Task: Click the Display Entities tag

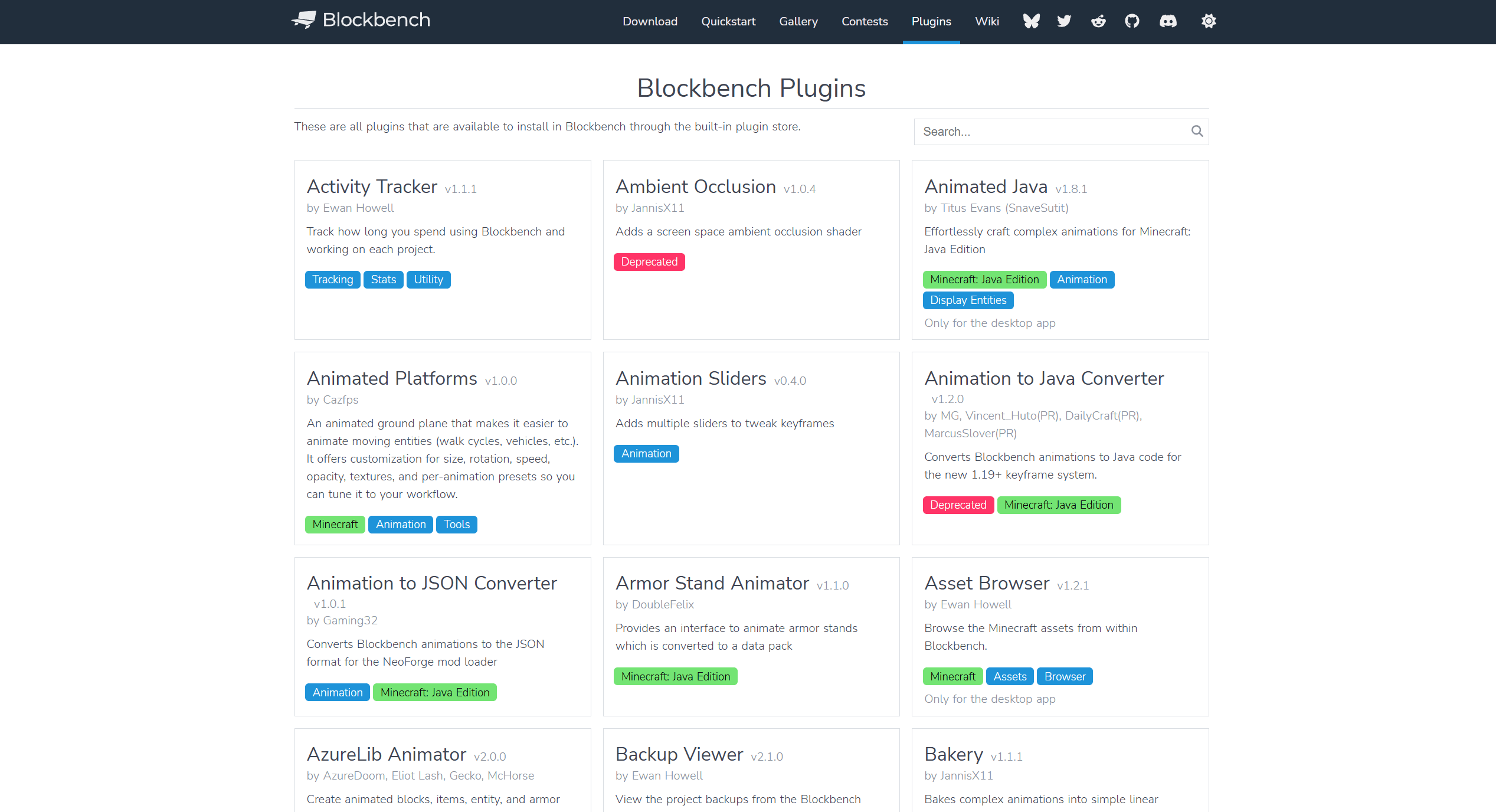Action: pos(968,300)
